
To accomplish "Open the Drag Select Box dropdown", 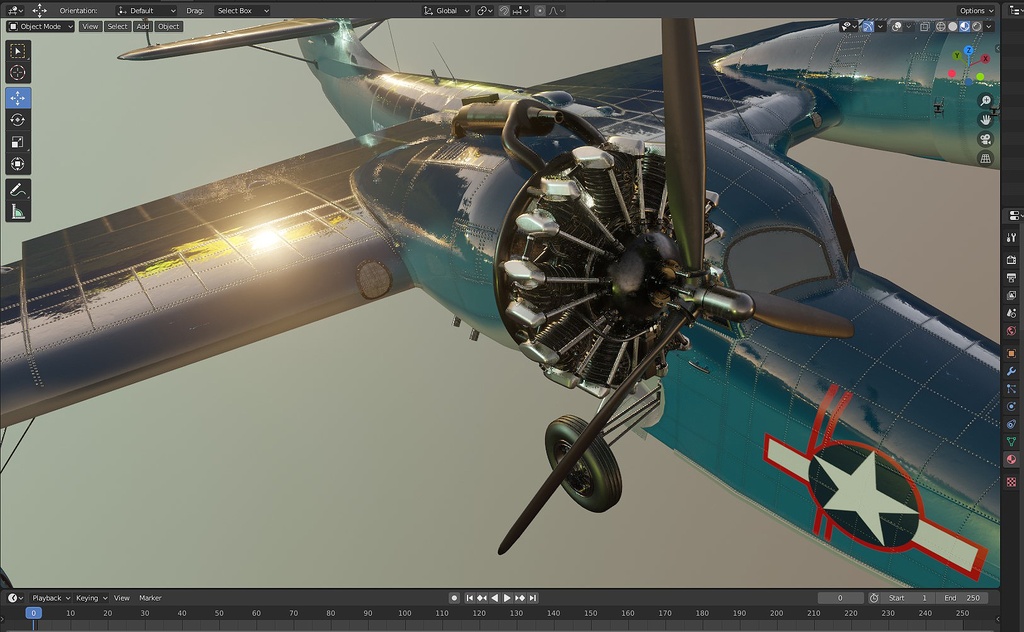I will coord(242,10).
